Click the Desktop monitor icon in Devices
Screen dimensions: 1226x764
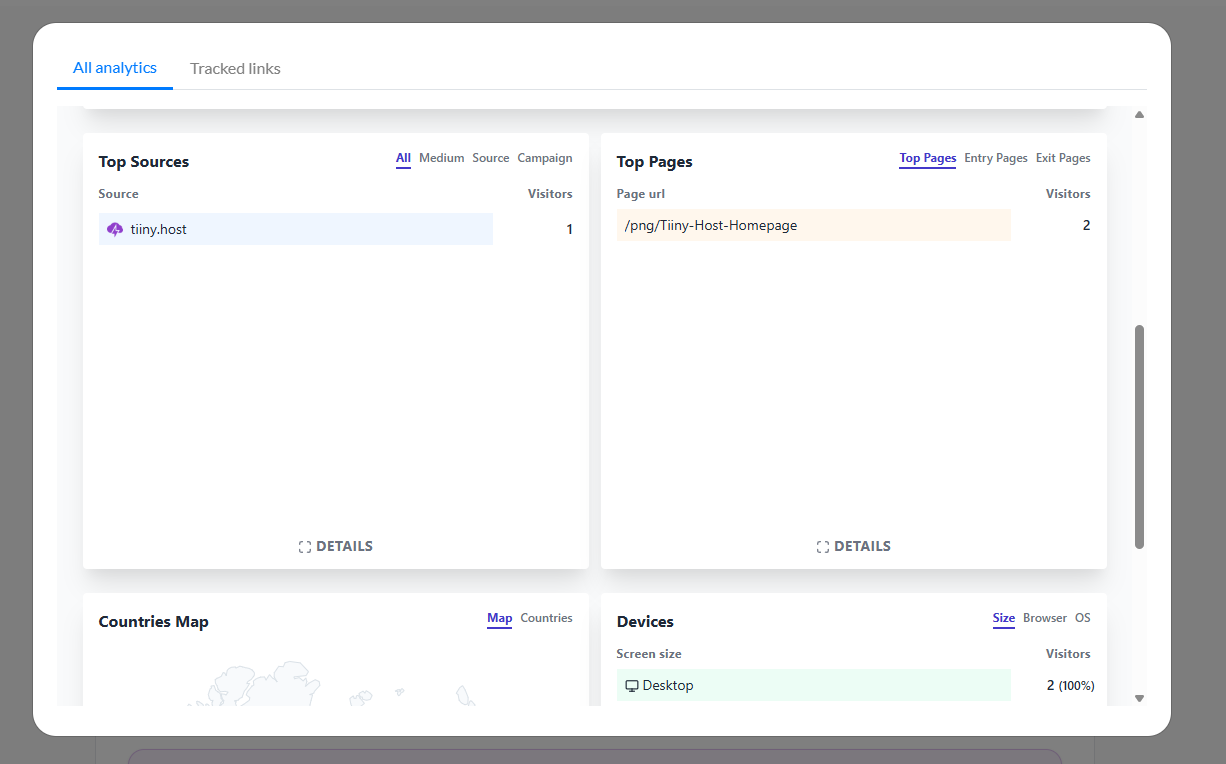[x=632, y=686]
